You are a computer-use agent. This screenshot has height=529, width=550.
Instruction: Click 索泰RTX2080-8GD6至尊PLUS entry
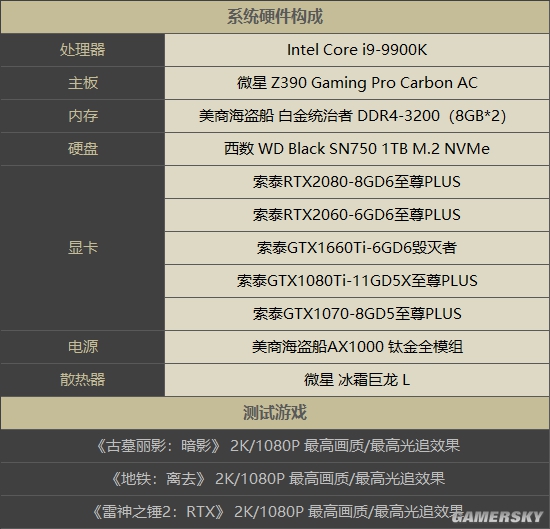point(357,182)
